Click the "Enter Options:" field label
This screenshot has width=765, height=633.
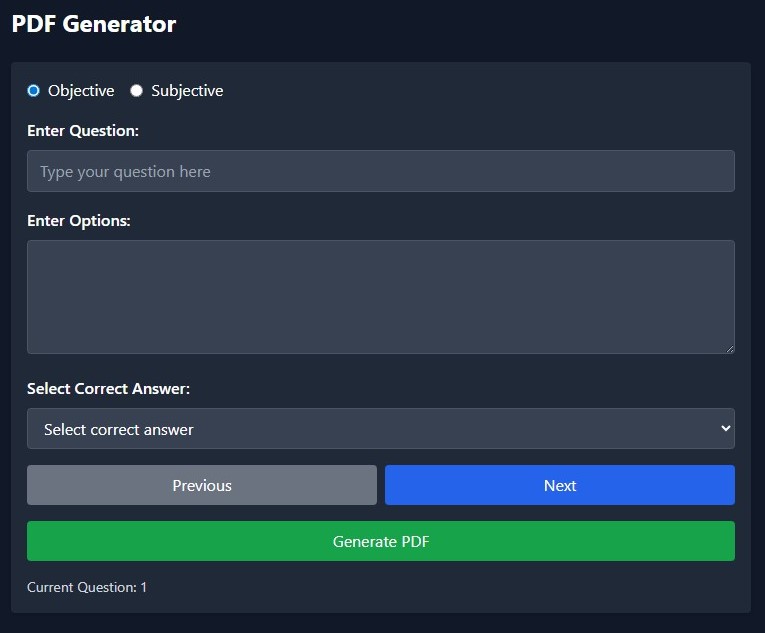point(79,221)
